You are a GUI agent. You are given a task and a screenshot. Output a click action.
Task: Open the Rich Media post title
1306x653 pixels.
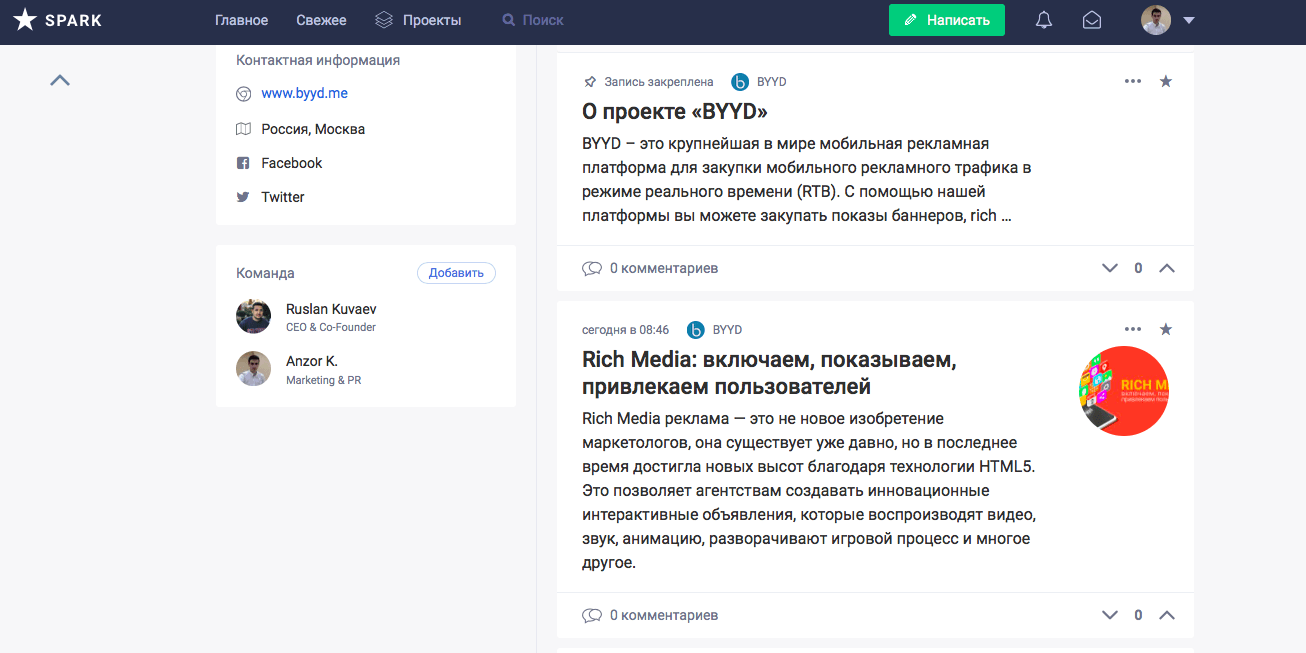[x=769, y=372]
